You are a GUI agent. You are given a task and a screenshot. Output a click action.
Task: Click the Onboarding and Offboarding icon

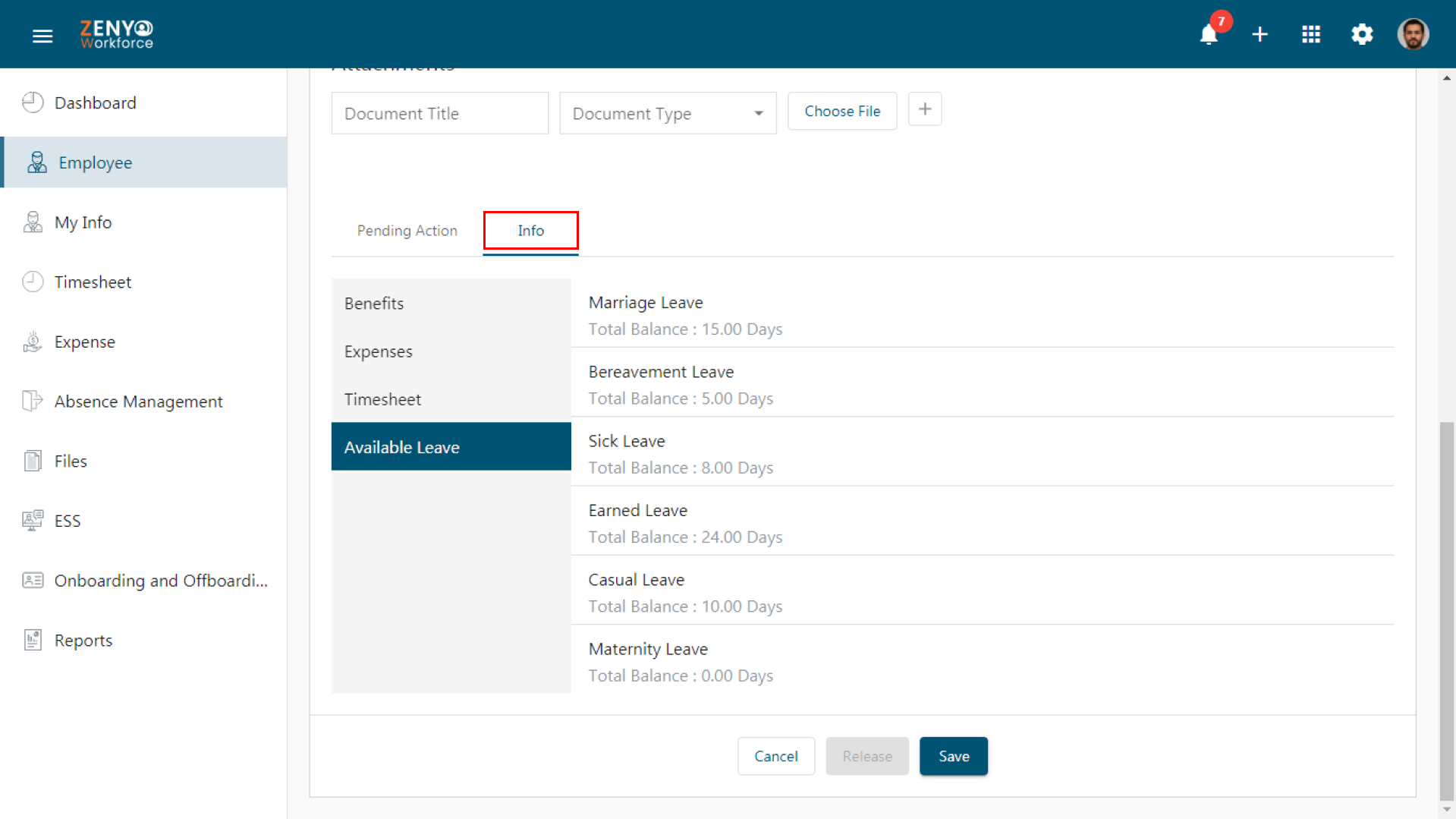(x=33, y=581)
